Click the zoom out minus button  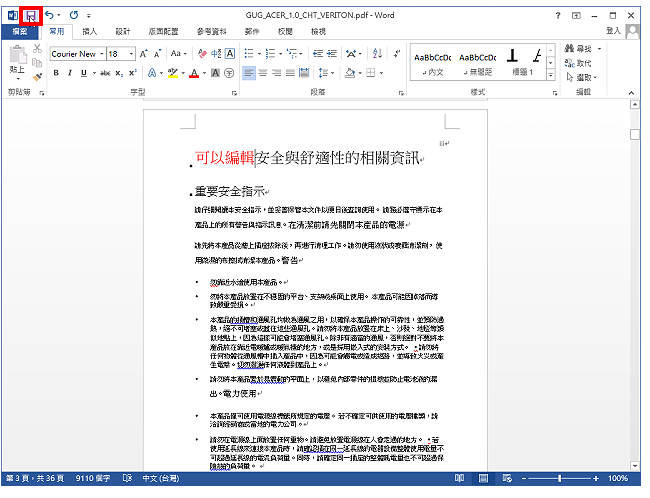coord(524,478)
